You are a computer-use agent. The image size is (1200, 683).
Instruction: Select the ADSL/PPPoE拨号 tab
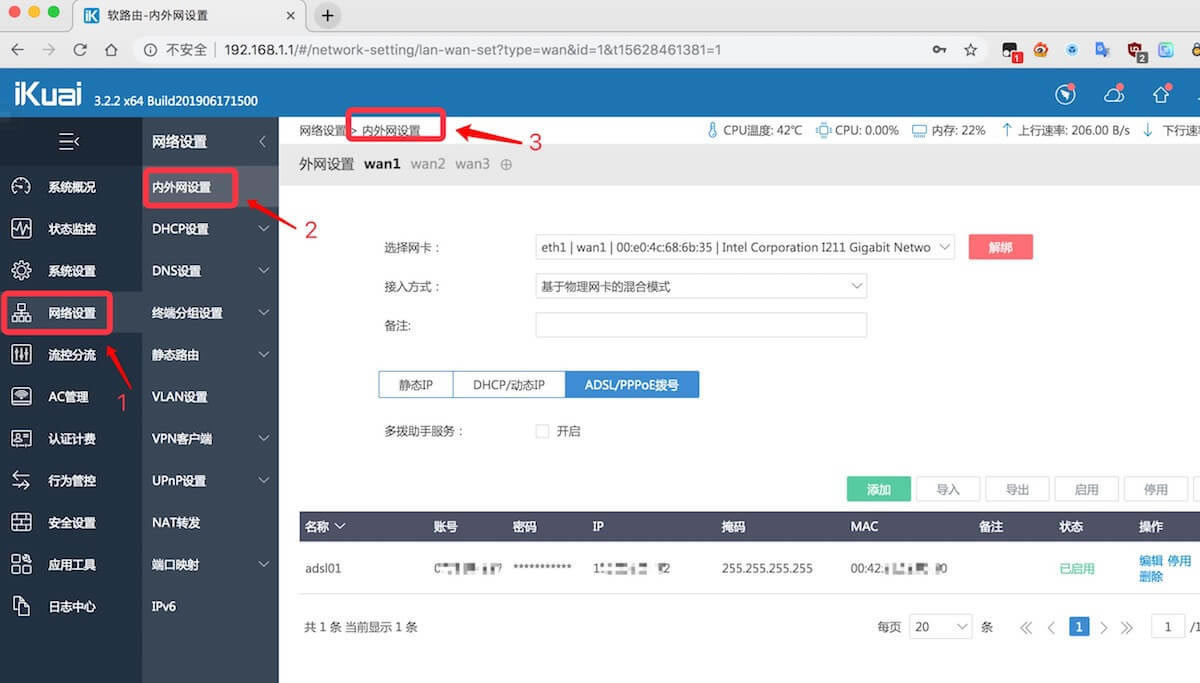(632, 384)
